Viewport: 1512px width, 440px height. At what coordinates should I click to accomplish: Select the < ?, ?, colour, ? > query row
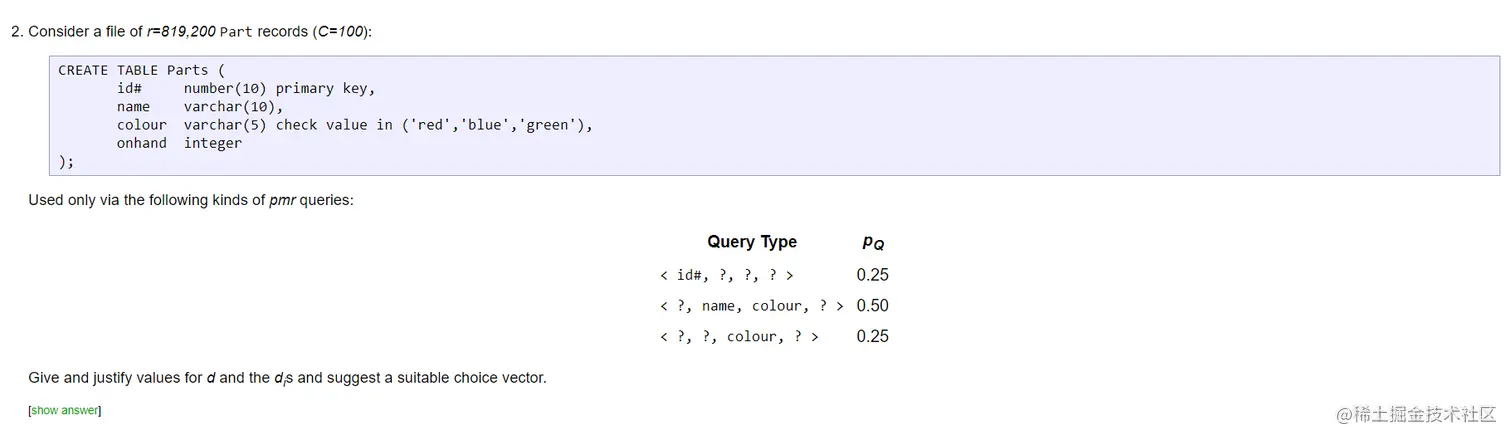pos(739,337)
